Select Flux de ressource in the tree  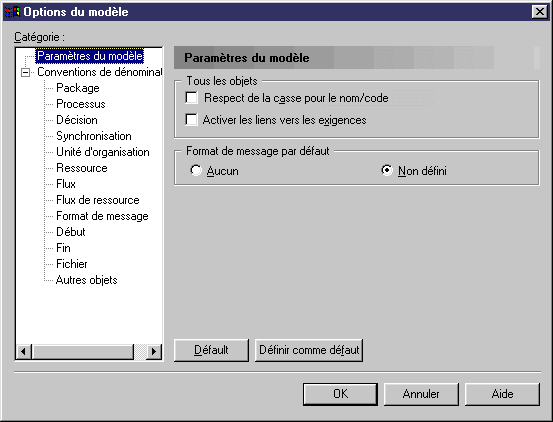click(98, 200)
